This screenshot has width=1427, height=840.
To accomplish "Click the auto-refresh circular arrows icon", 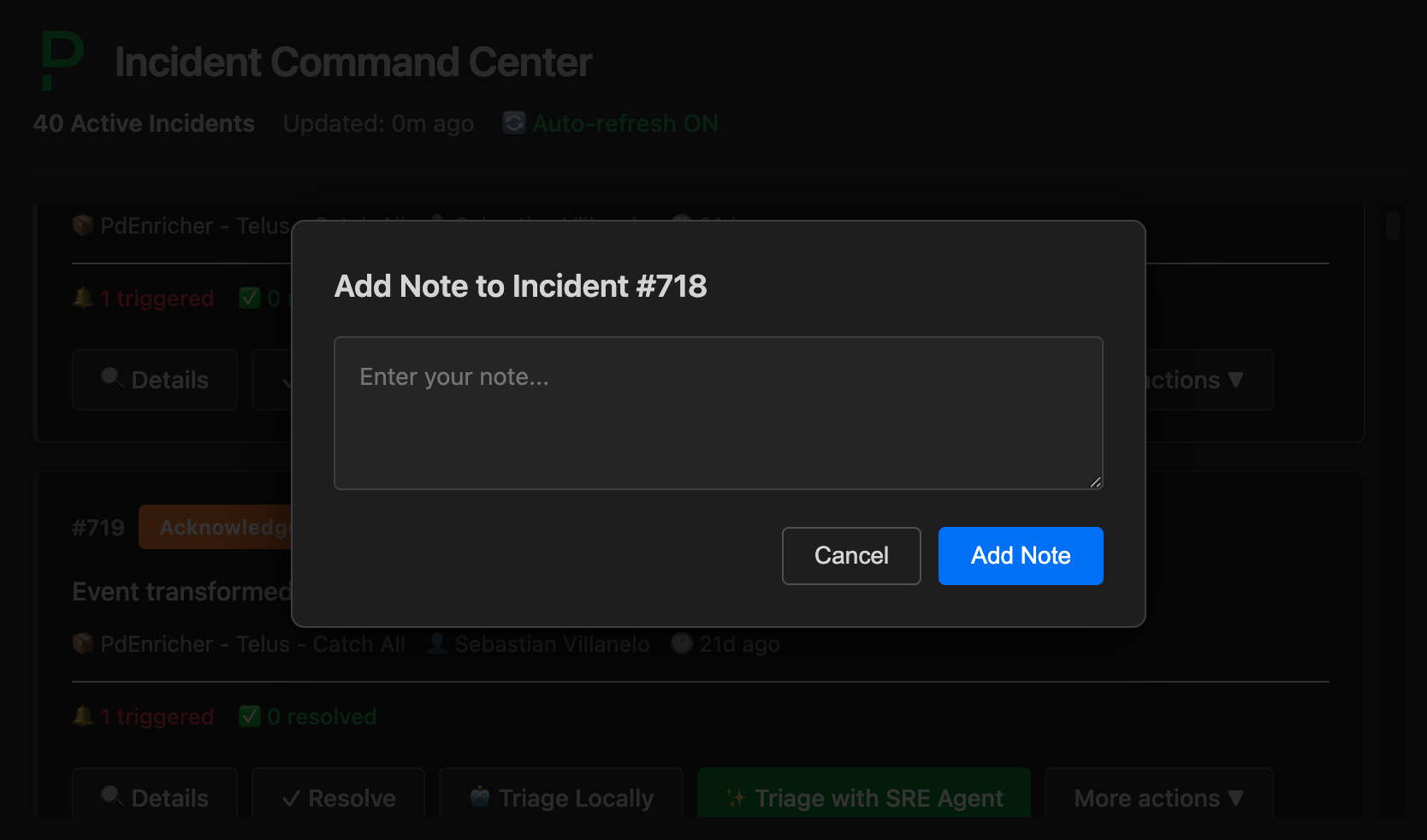I will (513, 122).
